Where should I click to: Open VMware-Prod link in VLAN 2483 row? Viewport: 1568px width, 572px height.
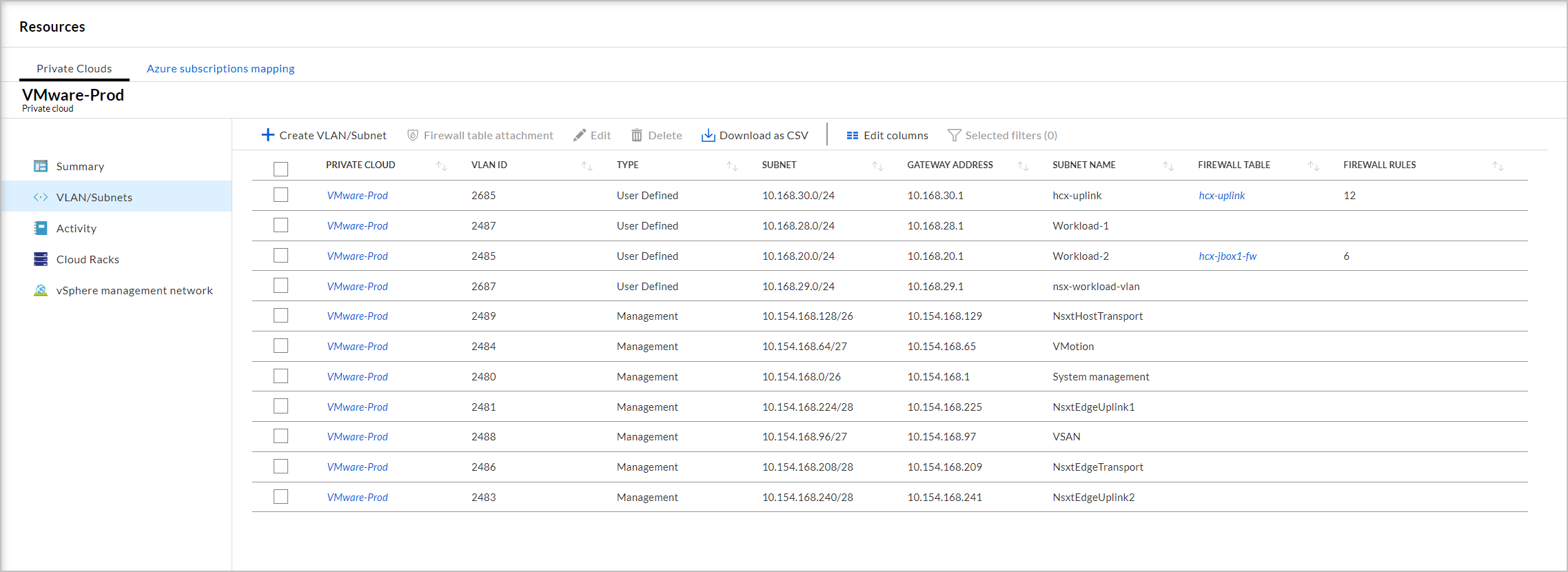pos(358,498)
